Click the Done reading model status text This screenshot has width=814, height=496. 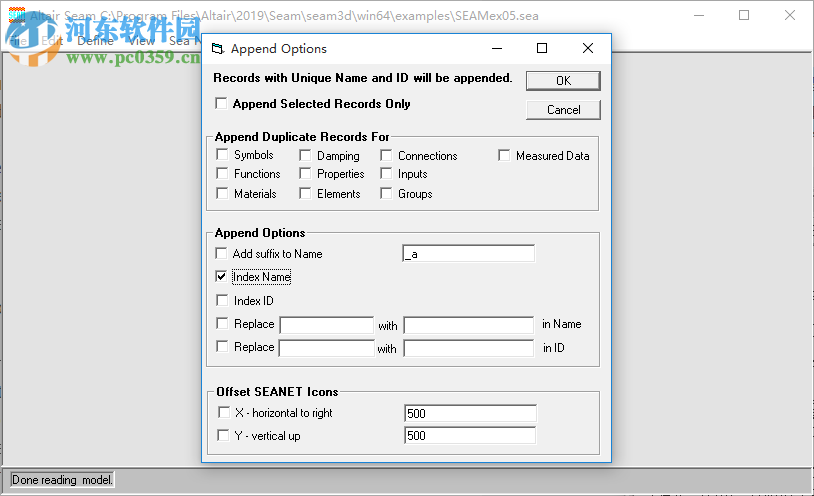pos(62,479)
